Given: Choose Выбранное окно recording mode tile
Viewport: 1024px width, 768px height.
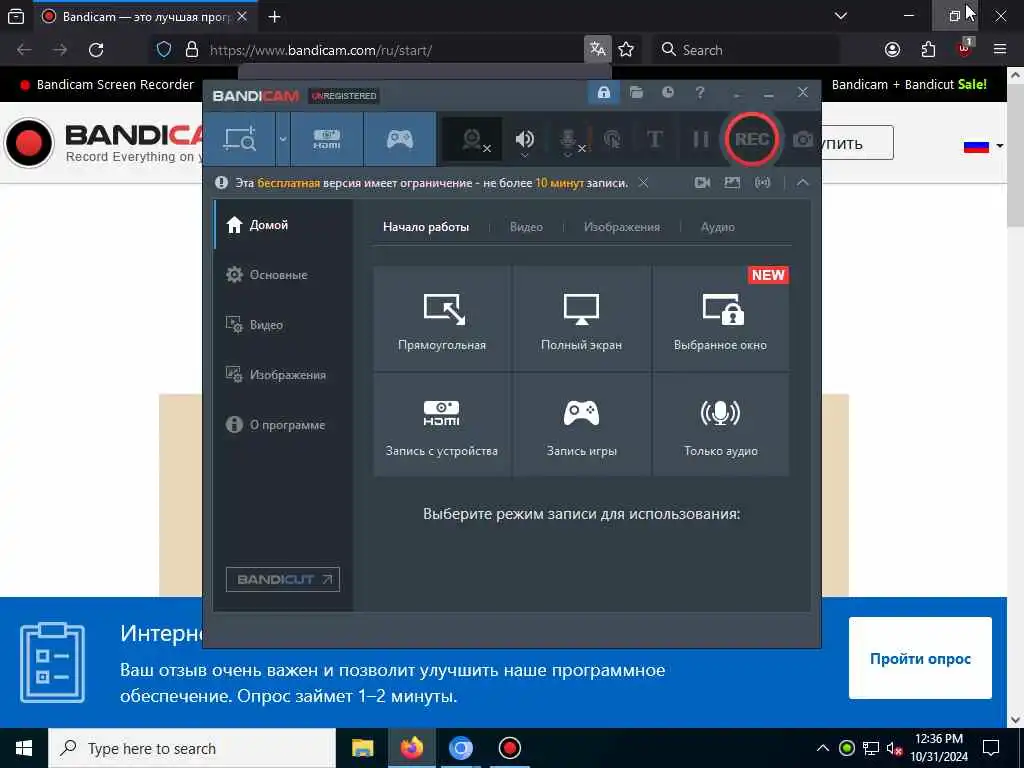Looking at the screenshot, I should click(x=720, y=318).
